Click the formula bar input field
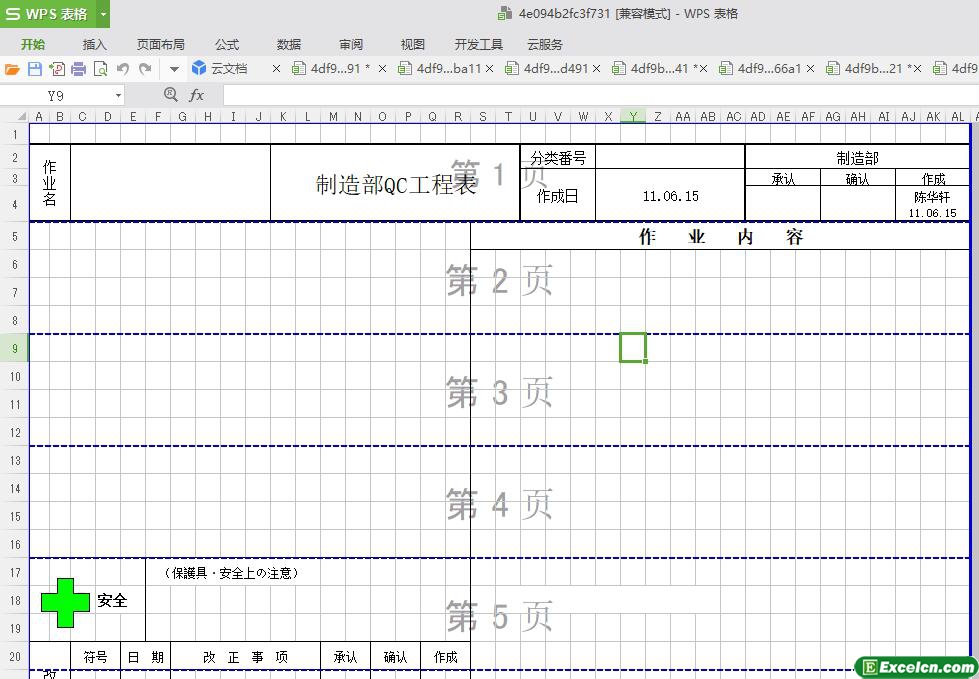Screen dimensions: 979x679 pyautogui.click(x=600, y=95)
